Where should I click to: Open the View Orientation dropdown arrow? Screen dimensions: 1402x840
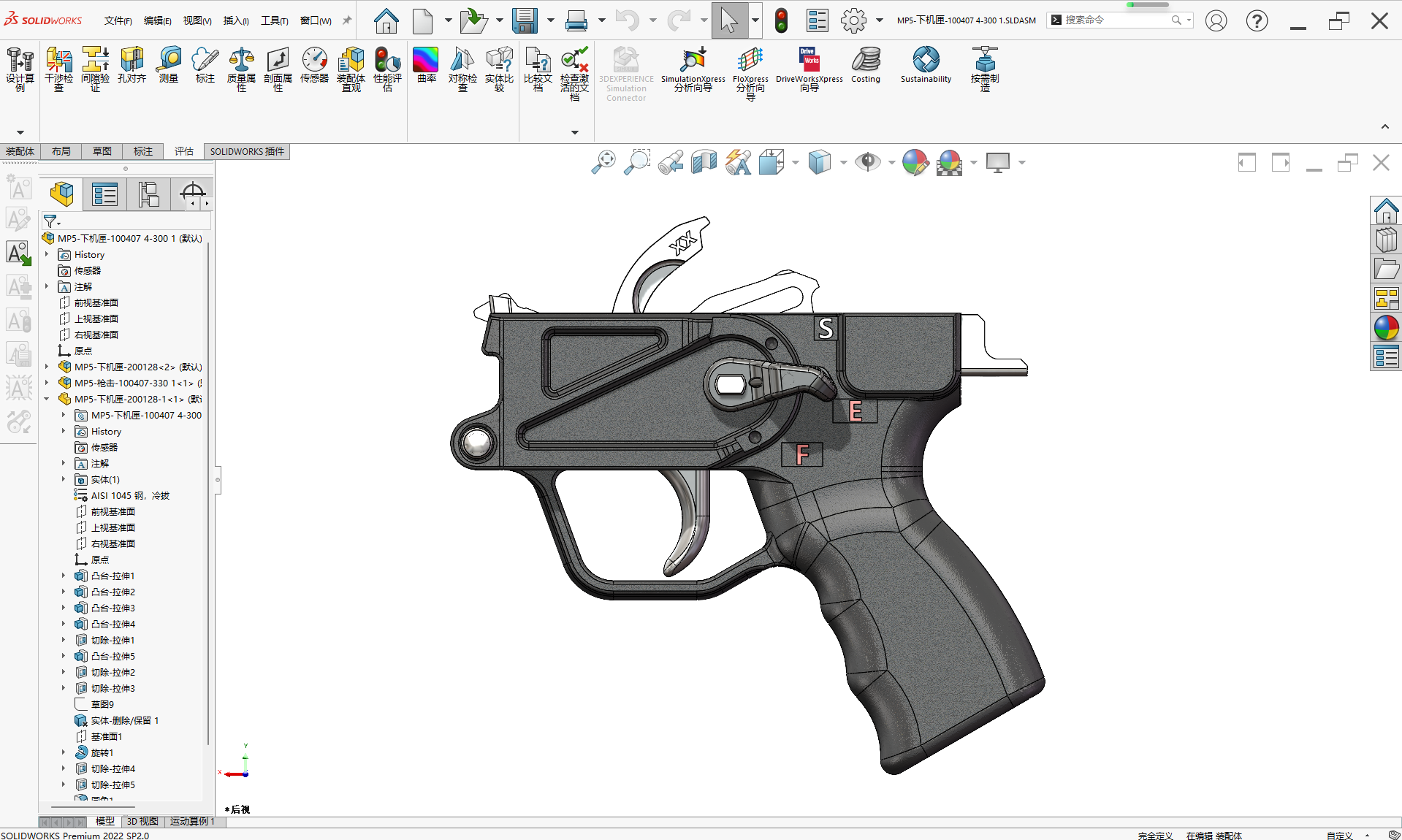795,162
